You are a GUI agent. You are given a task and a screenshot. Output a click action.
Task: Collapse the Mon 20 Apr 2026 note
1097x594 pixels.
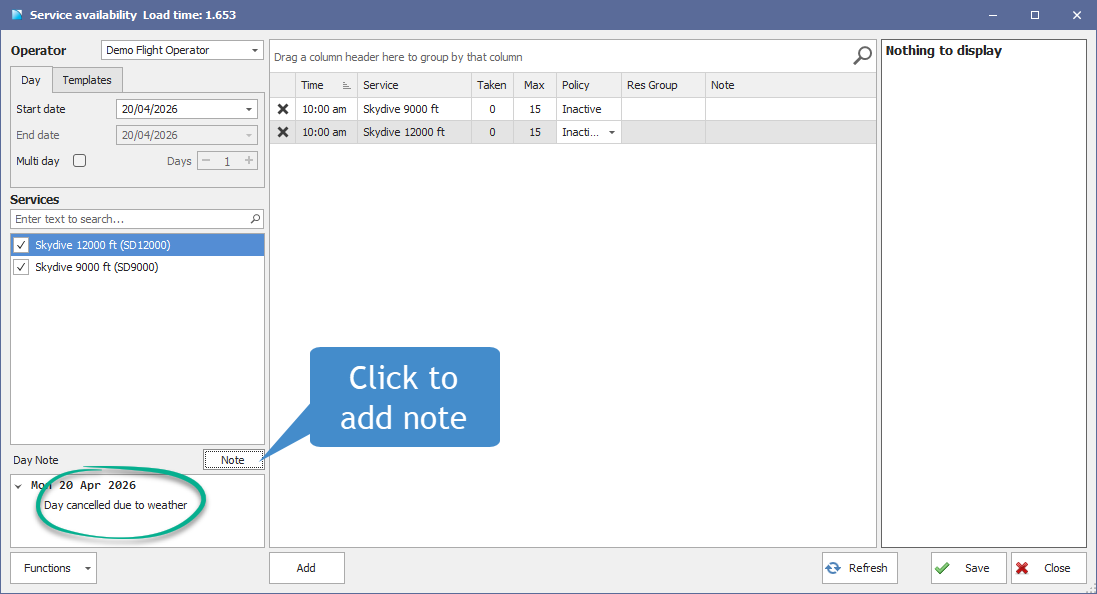click(18, 486)
